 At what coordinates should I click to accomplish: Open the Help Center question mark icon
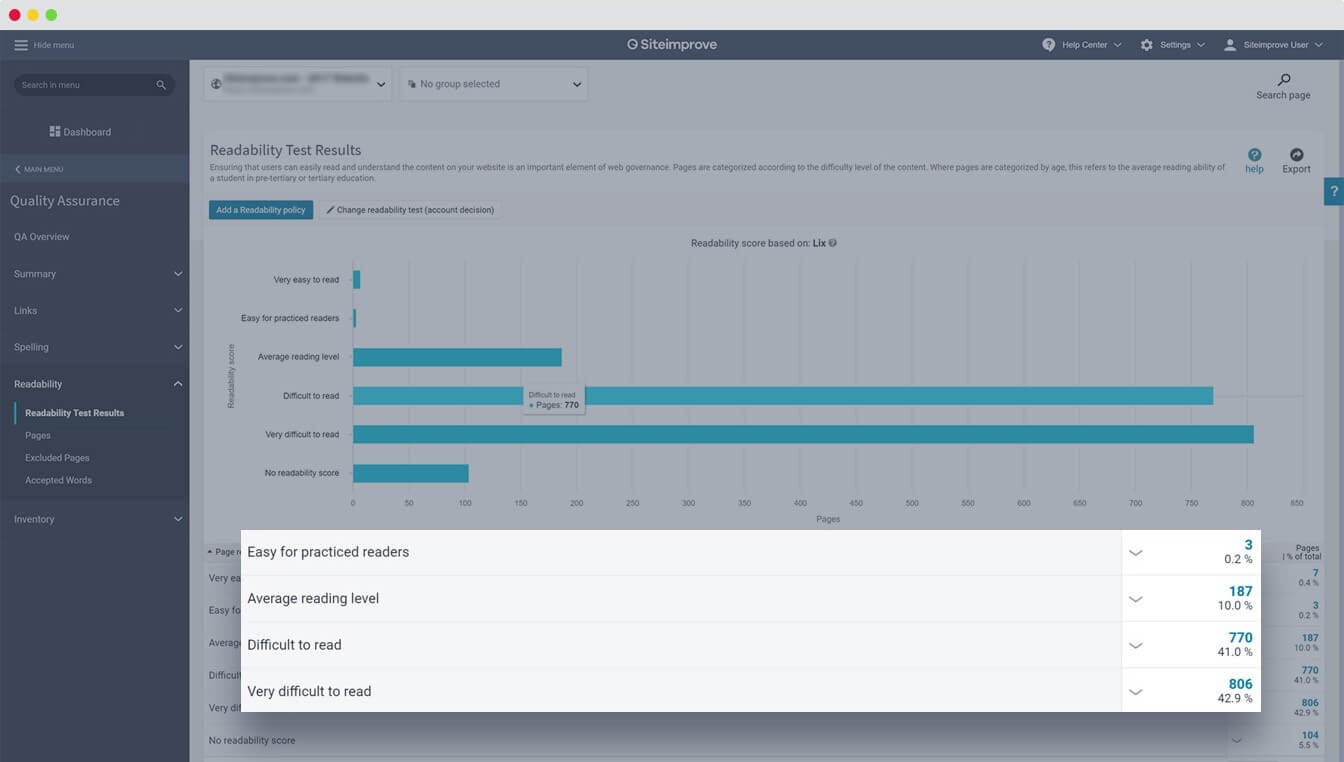pyautogui.click(x=1048, y=45)
